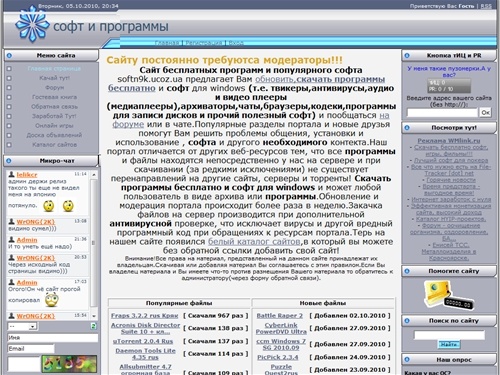Click the chat scrollbar up arrow
The height and width of the screenshot is (375, 500).
point(94,175)
